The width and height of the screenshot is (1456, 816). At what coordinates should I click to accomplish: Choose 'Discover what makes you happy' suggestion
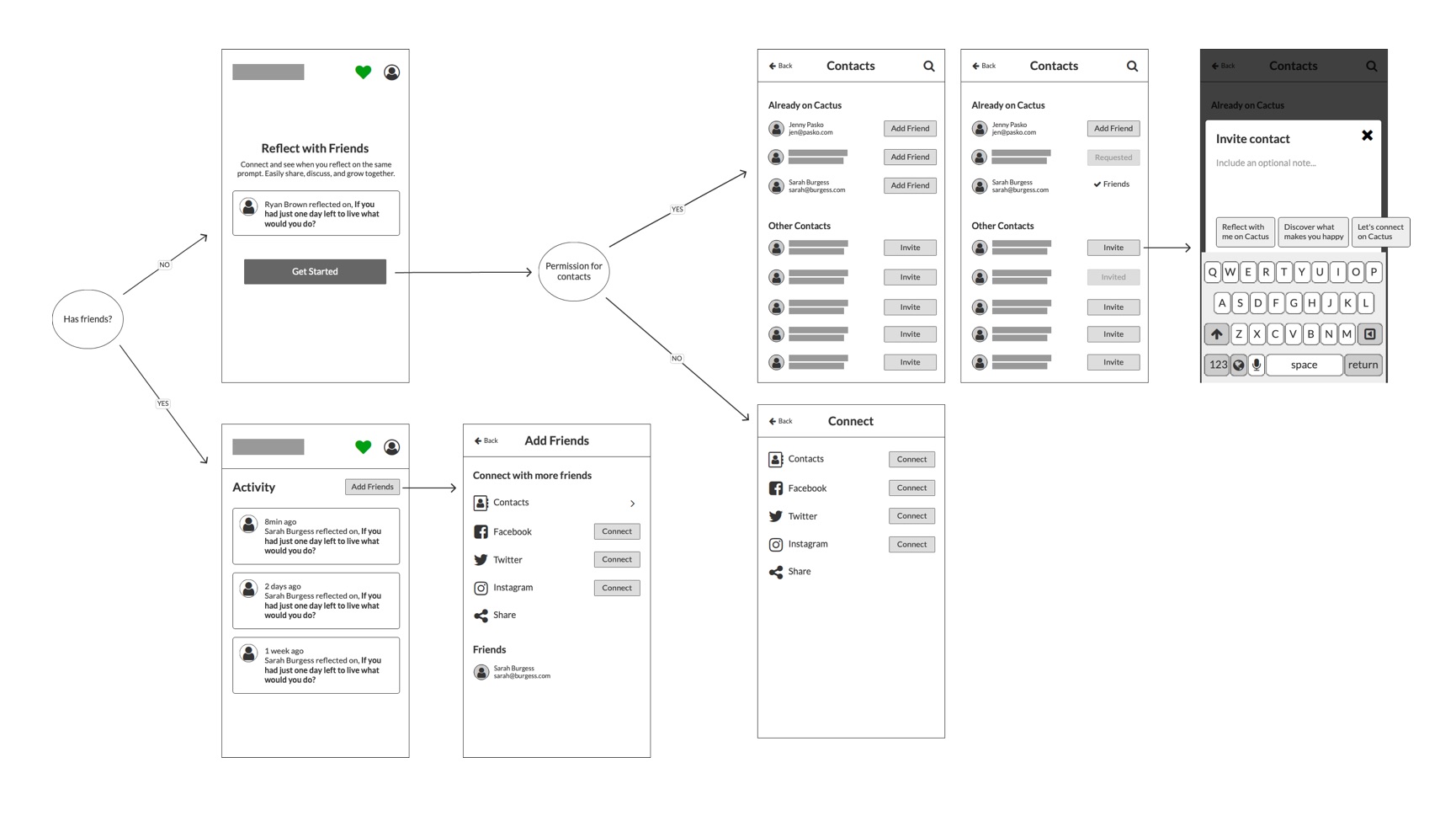[1313, 232]
